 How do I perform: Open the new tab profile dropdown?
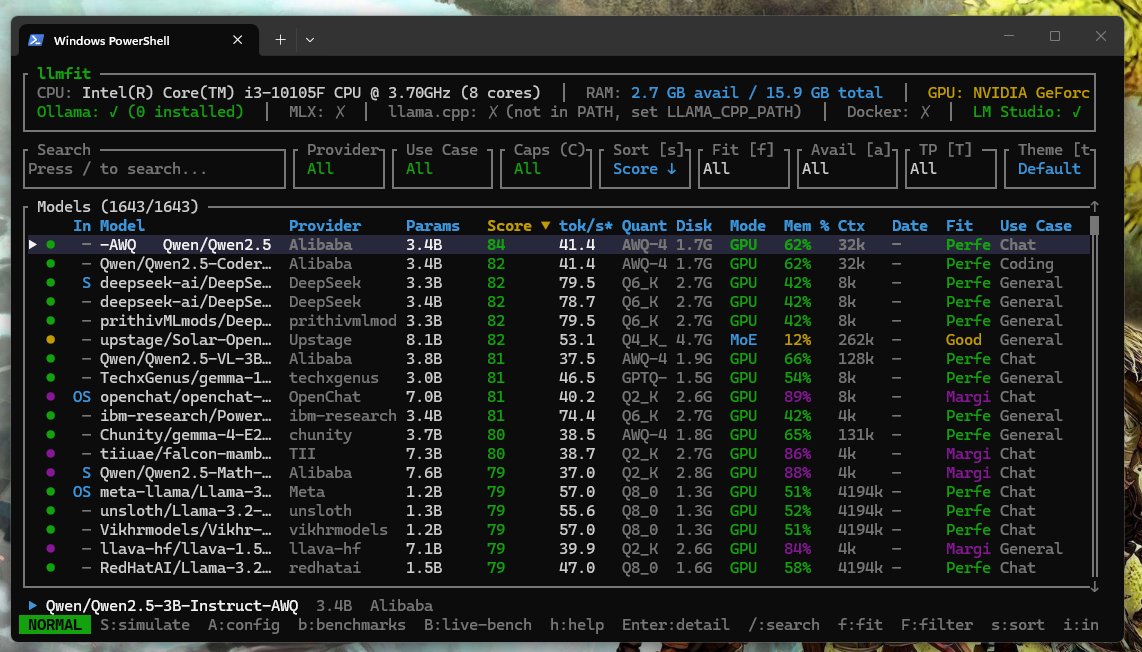click(310, 40)
